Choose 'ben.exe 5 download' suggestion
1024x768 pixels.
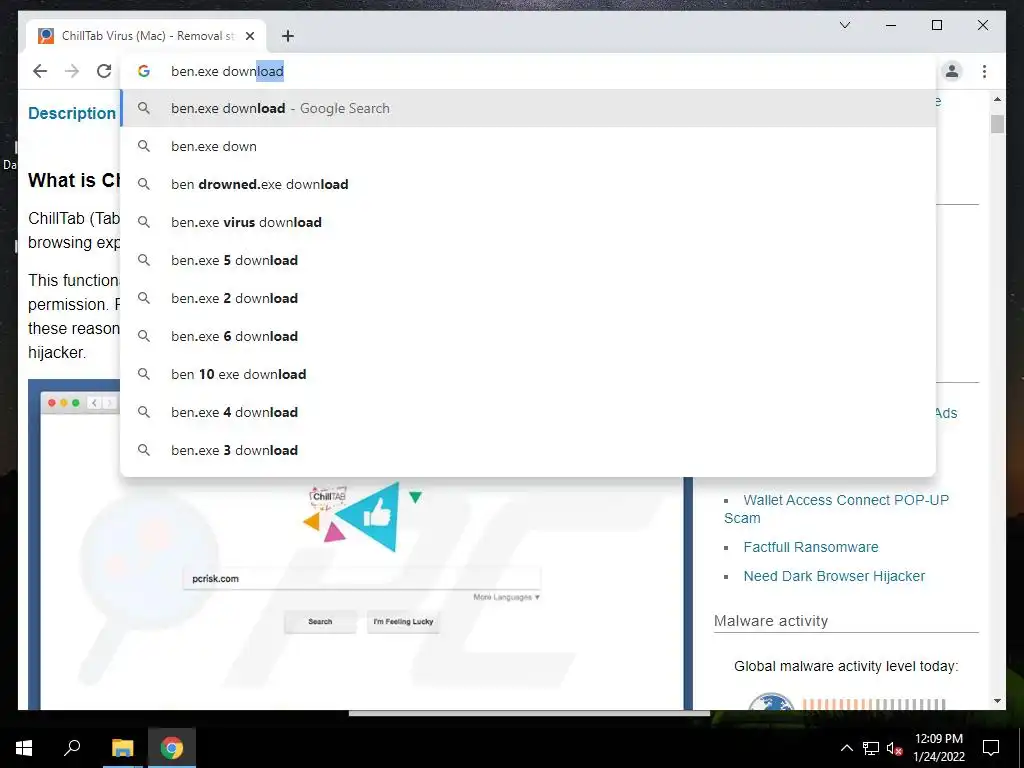click(528, 260)
